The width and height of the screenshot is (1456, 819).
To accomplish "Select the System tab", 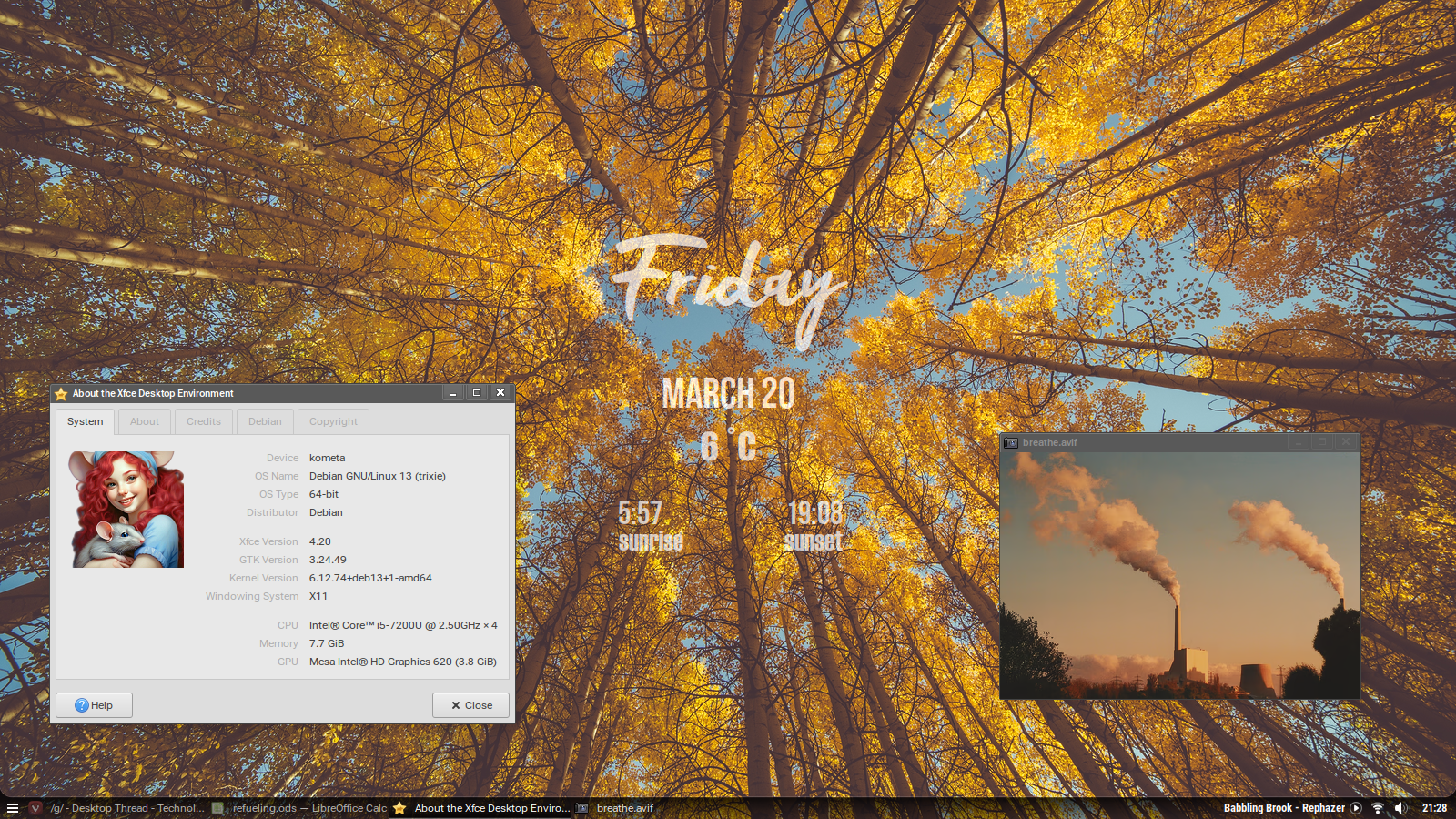I will 86,421.
